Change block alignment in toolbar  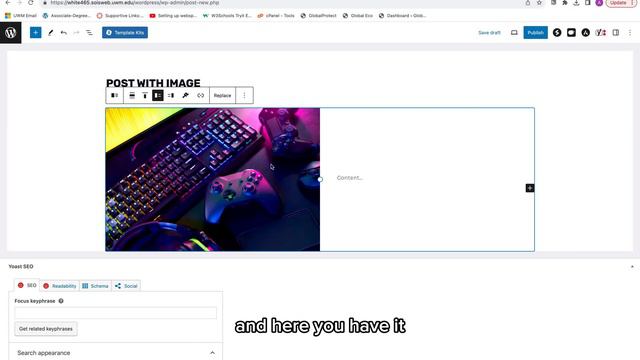tap(132, 96)
